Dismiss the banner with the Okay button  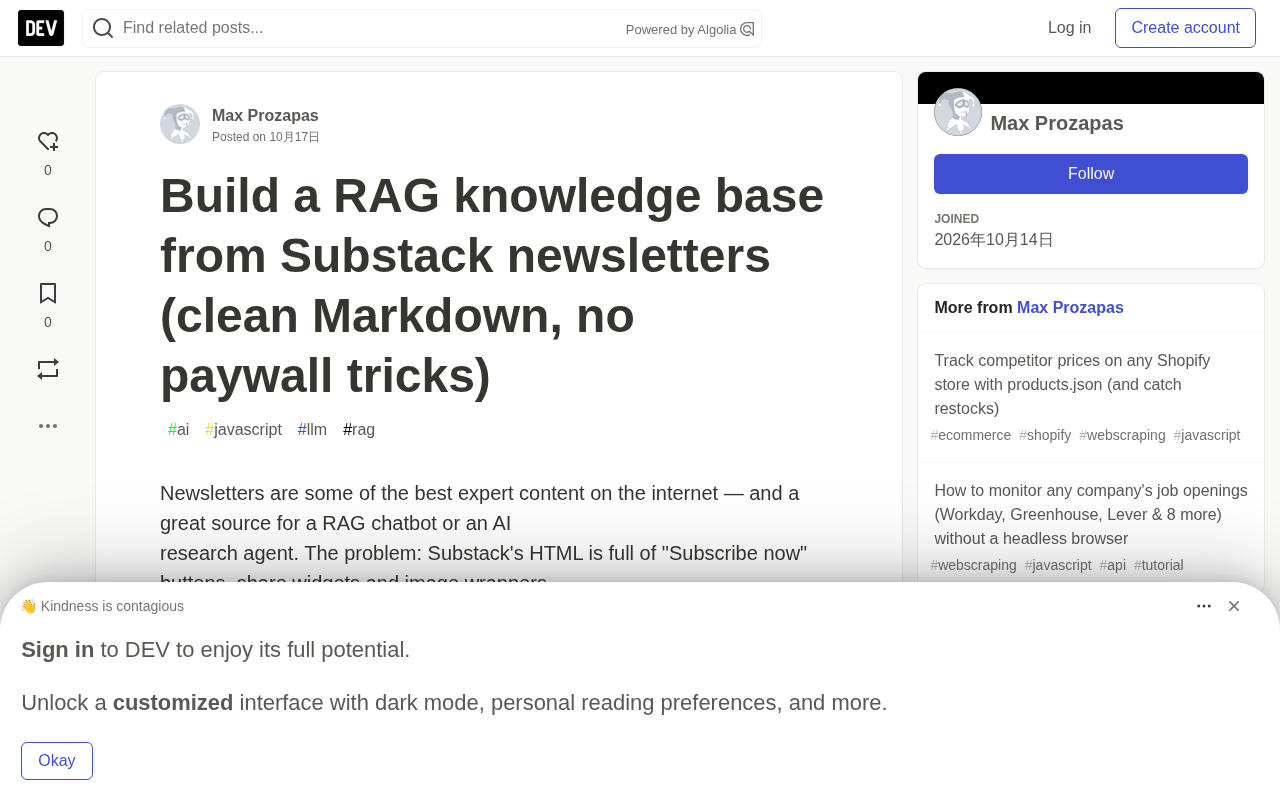[57, 761]
